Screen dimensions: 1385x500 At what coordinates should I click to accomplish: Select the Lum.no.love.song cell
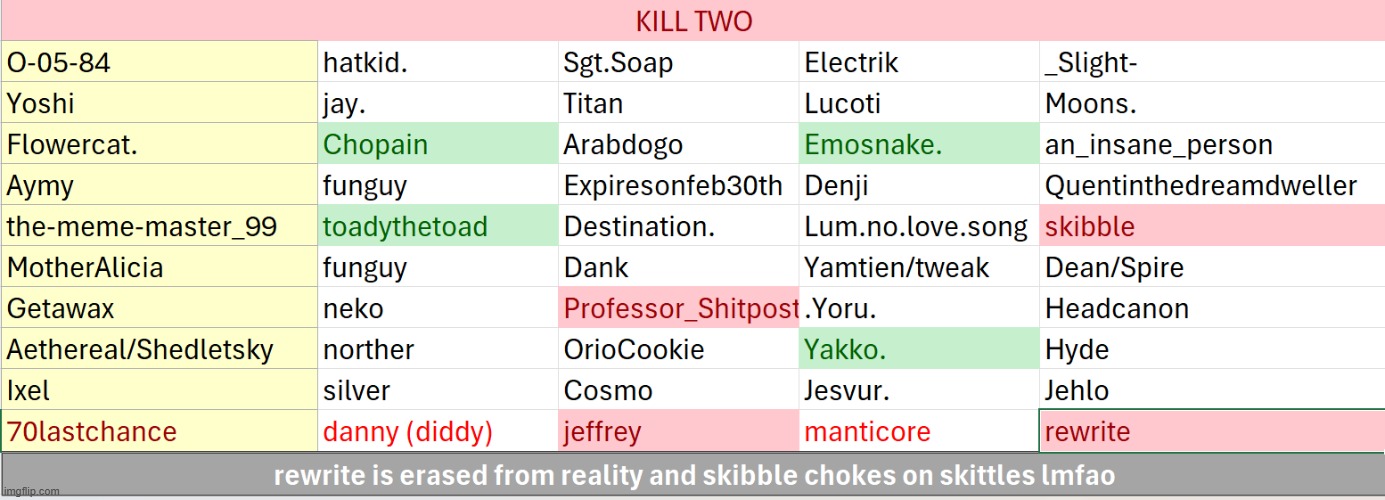[x=919, y=227]
